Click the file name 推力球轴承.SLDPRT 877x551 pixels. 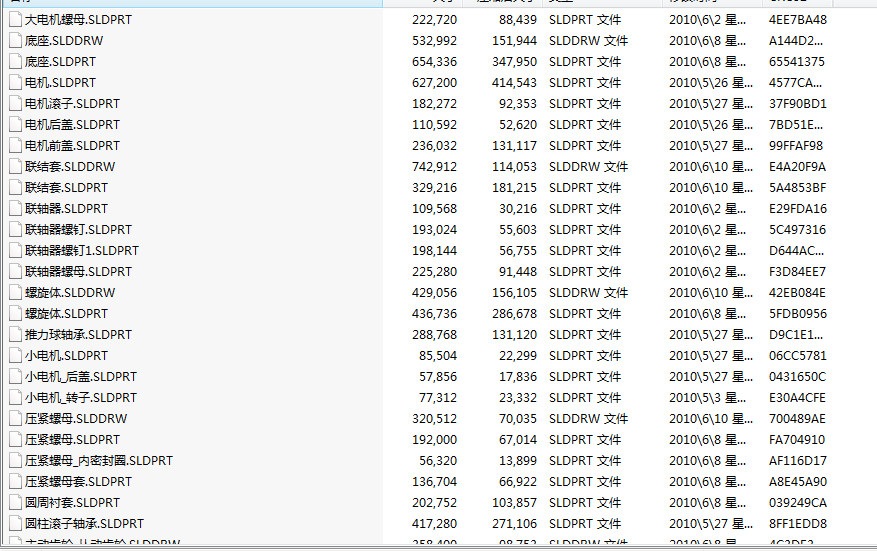tap(78, 335)
